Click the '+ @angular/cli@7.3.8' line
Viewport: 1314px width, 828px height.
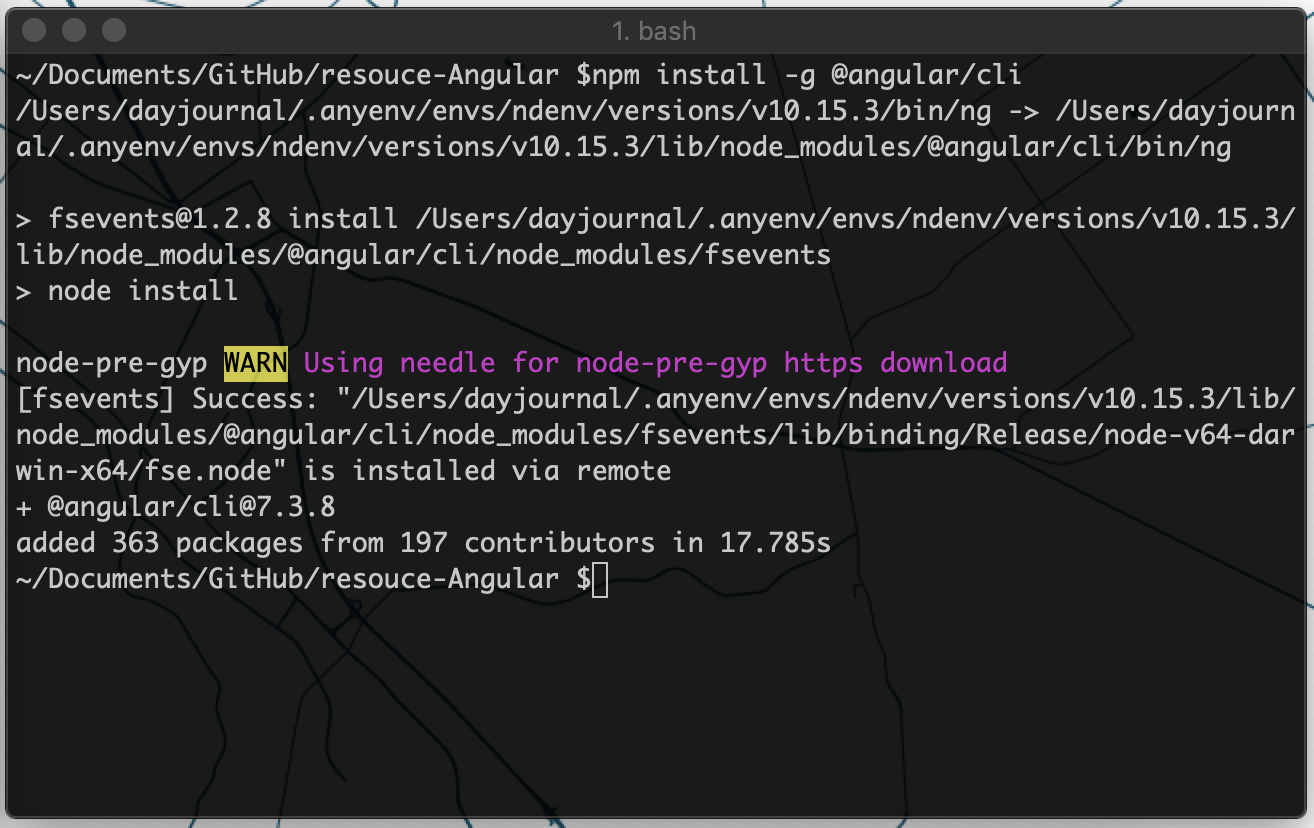176,507
